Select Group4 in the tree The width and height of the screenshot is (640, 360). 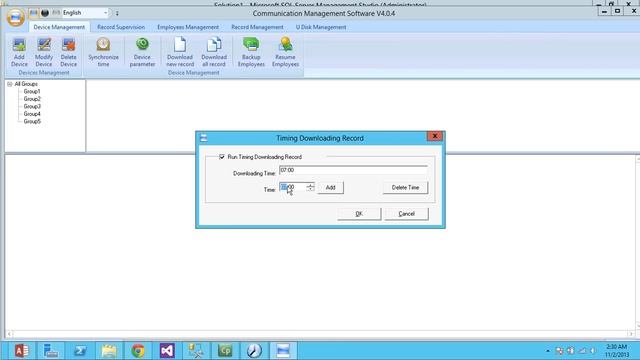(x=32, y=114)
